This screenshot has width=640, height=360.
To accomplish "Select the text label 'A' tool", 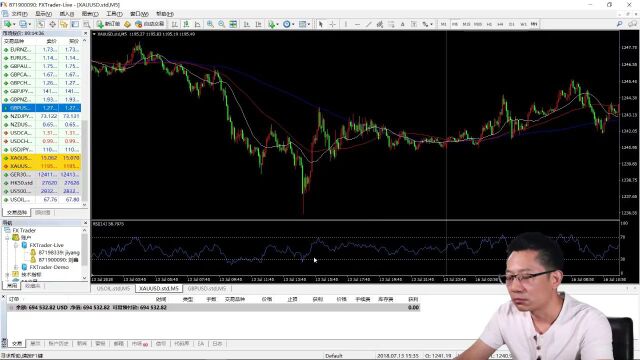I will click(402, 24).
